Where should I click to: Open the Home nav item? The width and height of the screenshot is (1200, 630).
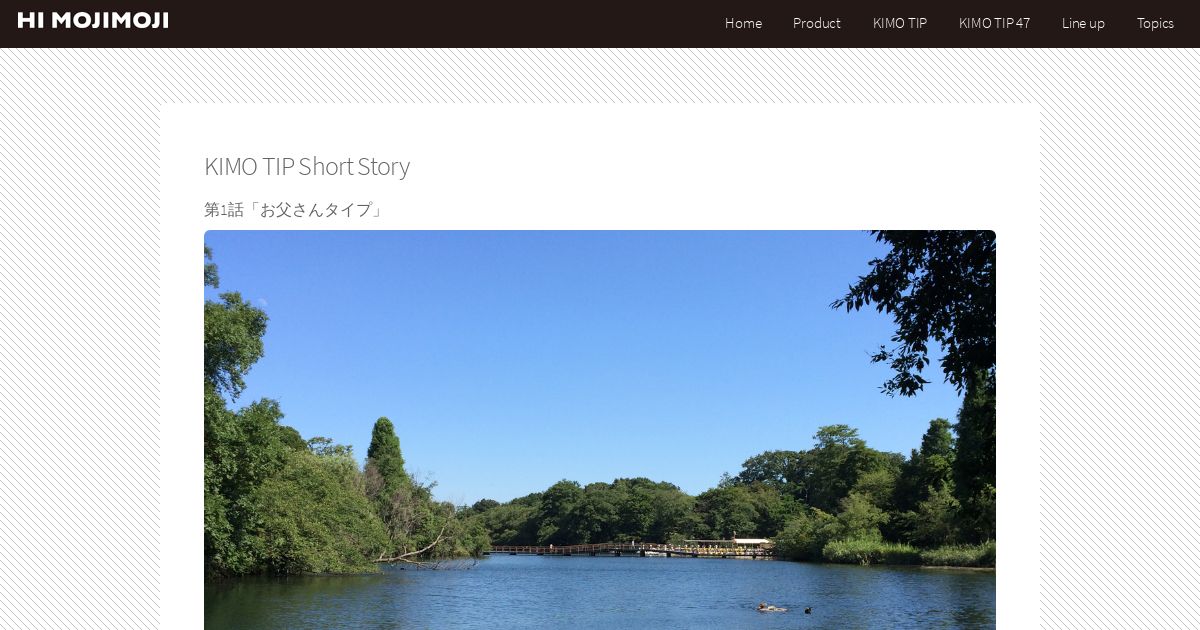(x=743, y=23)
